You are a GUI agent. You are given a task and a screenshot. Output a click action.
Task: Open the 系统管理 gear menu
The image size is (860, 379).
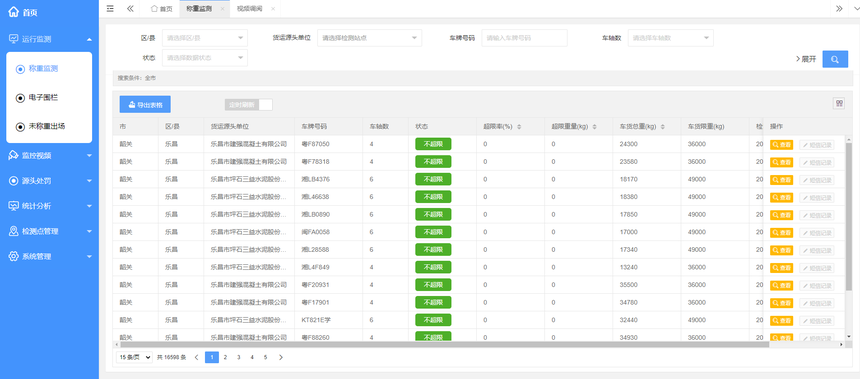tap(14, 256)
